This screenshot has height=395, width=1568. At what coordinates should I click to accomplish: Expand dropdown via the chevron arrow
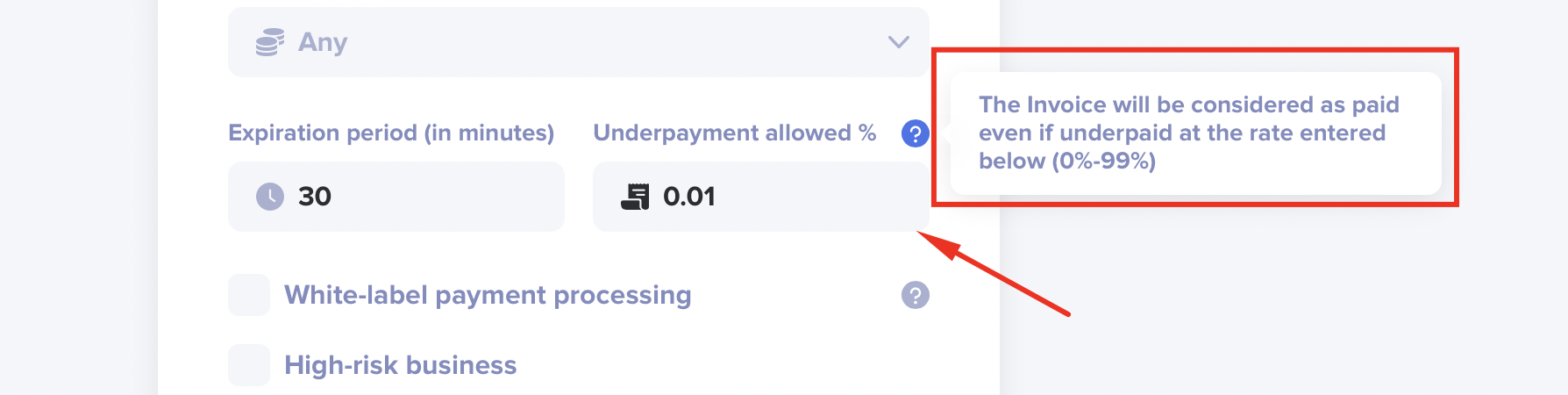(899, 42)
